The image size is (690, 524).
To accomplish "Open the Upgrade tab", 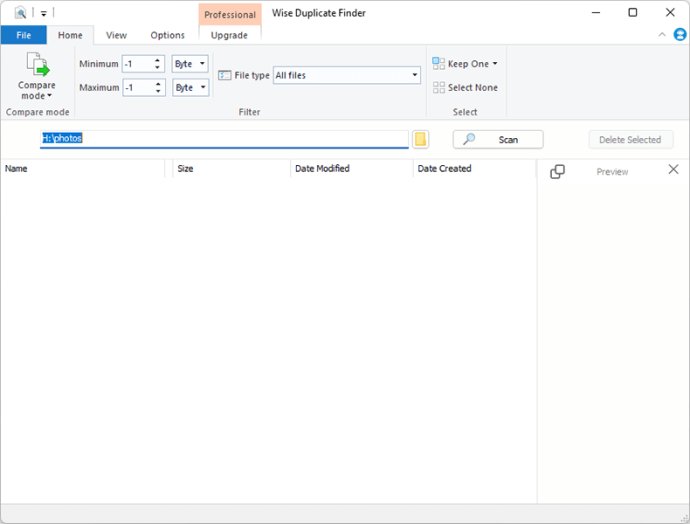I will point(229,35).
